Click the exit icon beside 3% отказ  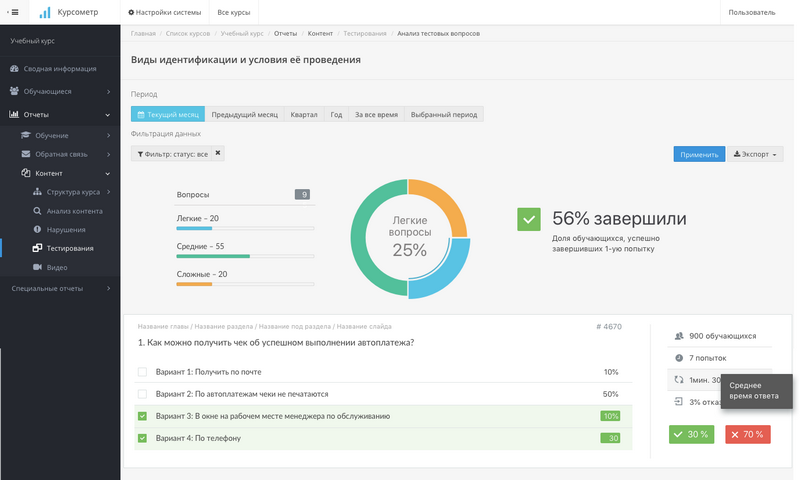pos(679,401)
